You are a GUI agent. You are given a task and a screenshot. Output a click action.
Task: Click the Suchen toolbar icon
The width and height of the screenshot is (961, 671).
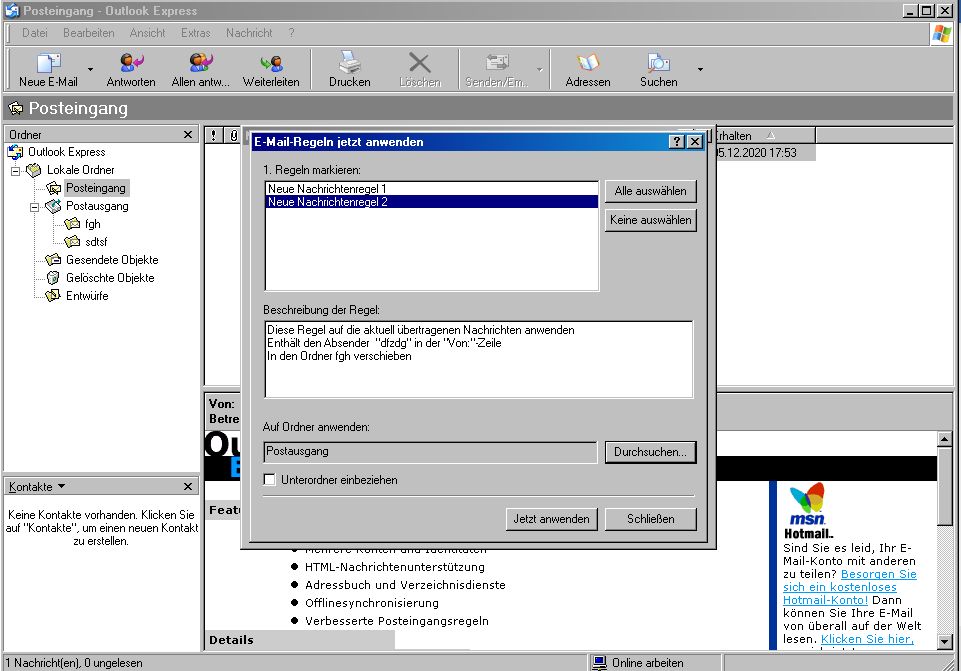658,63
